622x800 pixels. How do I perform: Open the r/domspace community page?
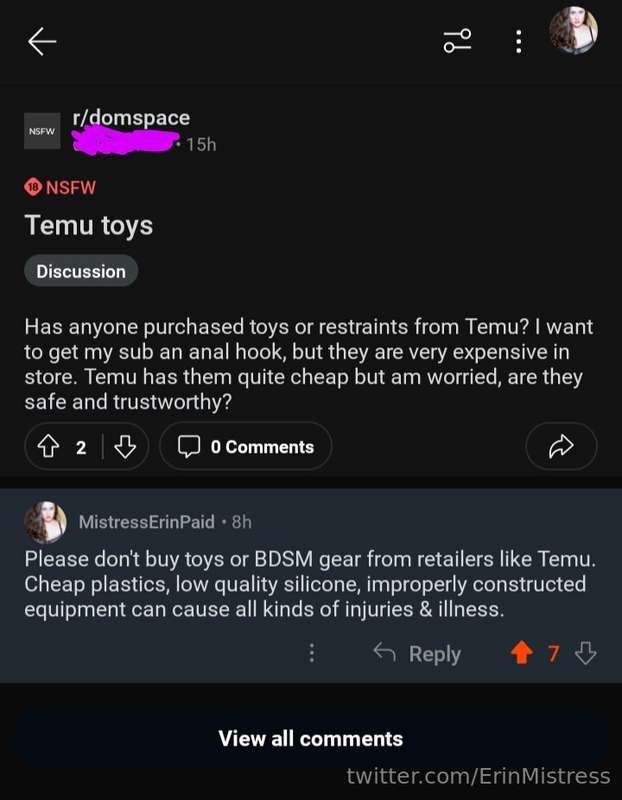click(131, 118)
